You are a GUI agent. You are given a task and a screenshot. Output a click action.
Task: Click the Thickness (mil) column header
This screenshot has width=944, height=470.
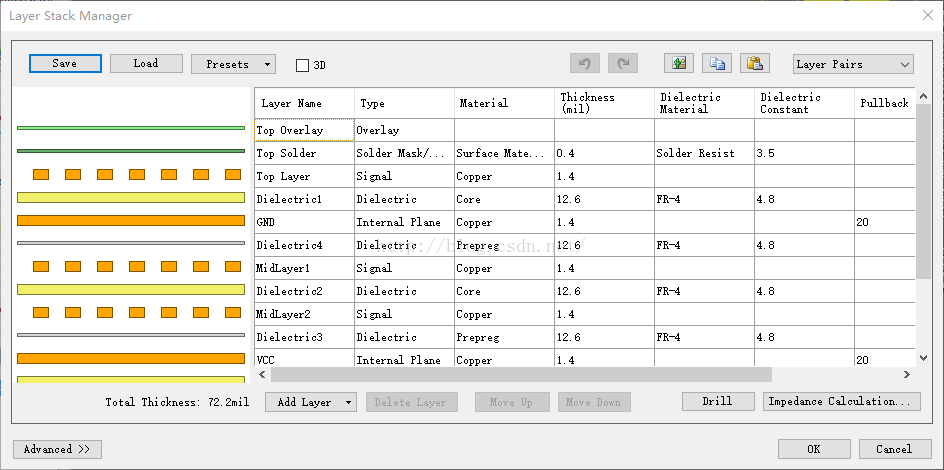tap(604, 103)
